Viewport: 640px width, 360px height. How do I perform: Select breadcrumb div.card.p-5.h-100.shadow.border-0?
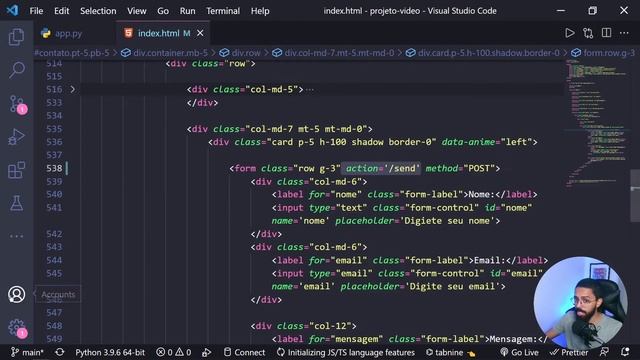pos(483,53)
